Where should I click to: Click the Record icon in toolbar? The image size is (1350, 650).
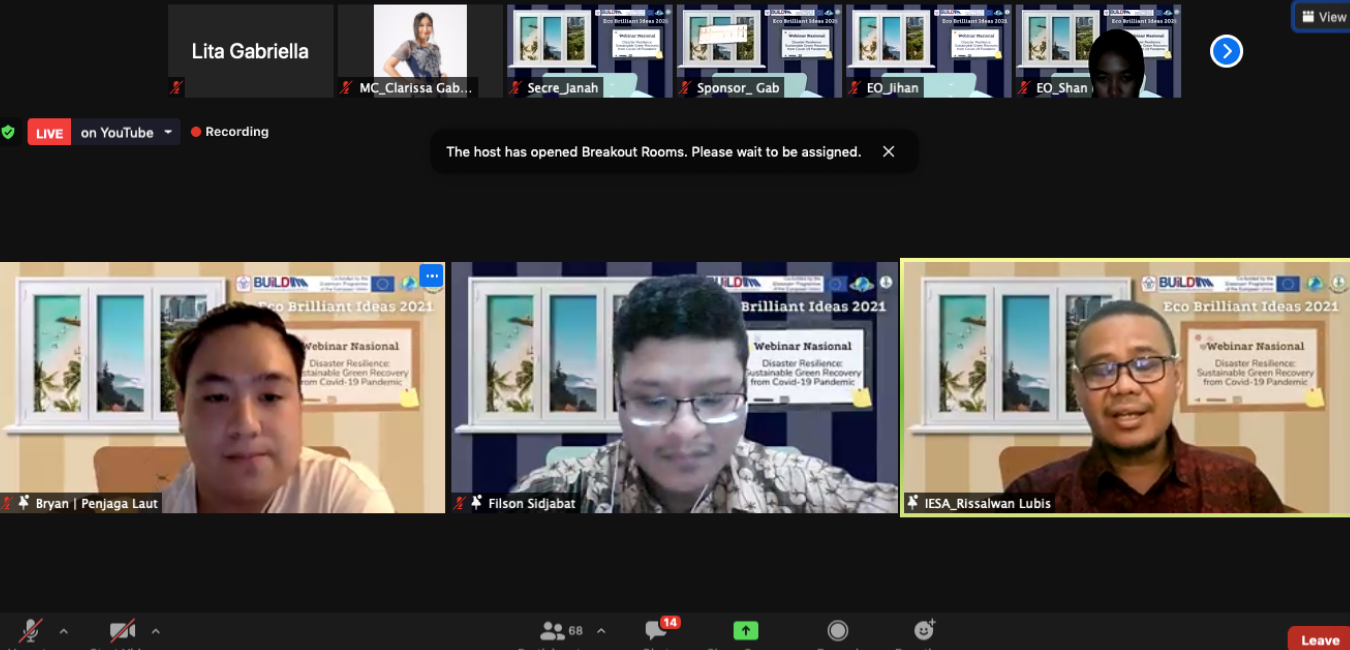pos(838,631)
